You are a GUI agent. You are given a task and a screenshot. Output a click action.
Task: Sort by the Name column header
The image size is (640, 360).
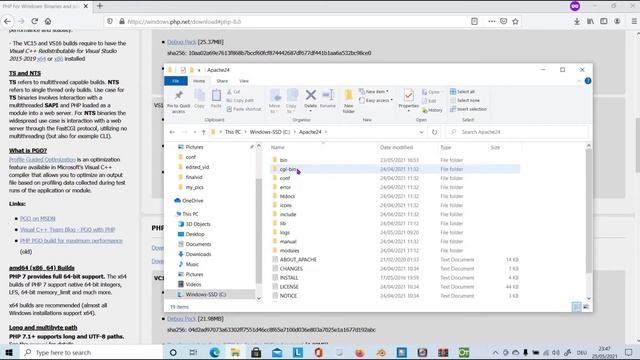tap(278, 147)
